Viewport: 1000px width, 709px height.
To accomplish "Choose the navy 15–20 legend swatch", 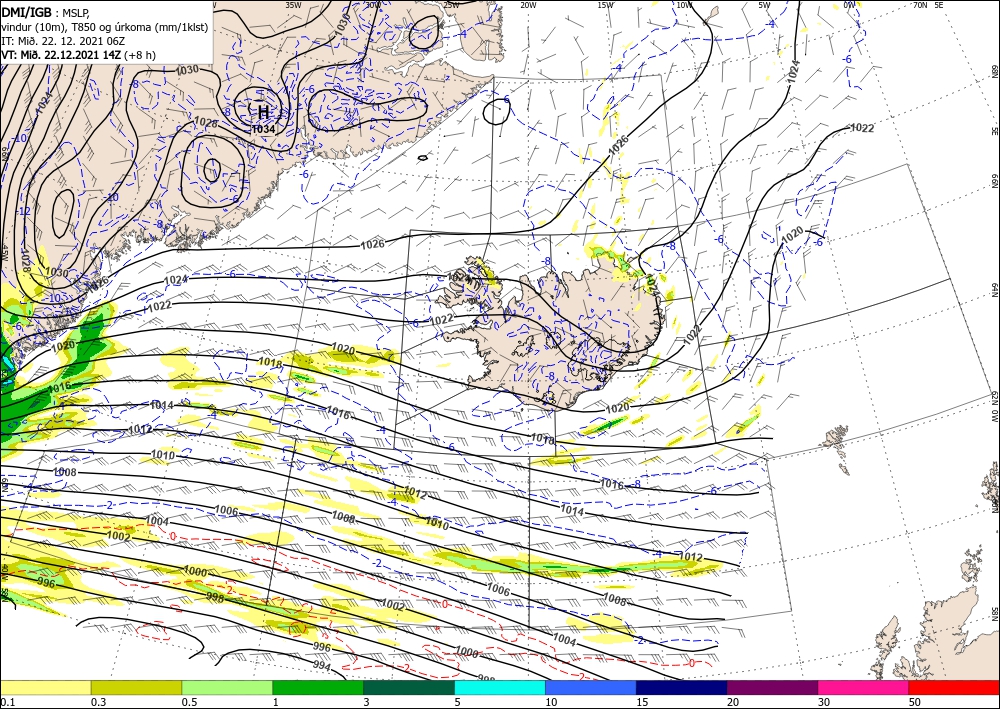I will pos(682,687).
